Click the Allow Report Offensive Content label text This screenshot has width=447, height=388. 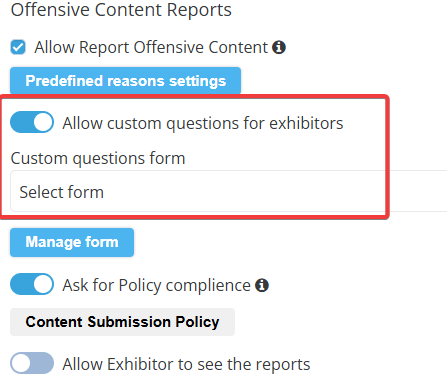151,47
